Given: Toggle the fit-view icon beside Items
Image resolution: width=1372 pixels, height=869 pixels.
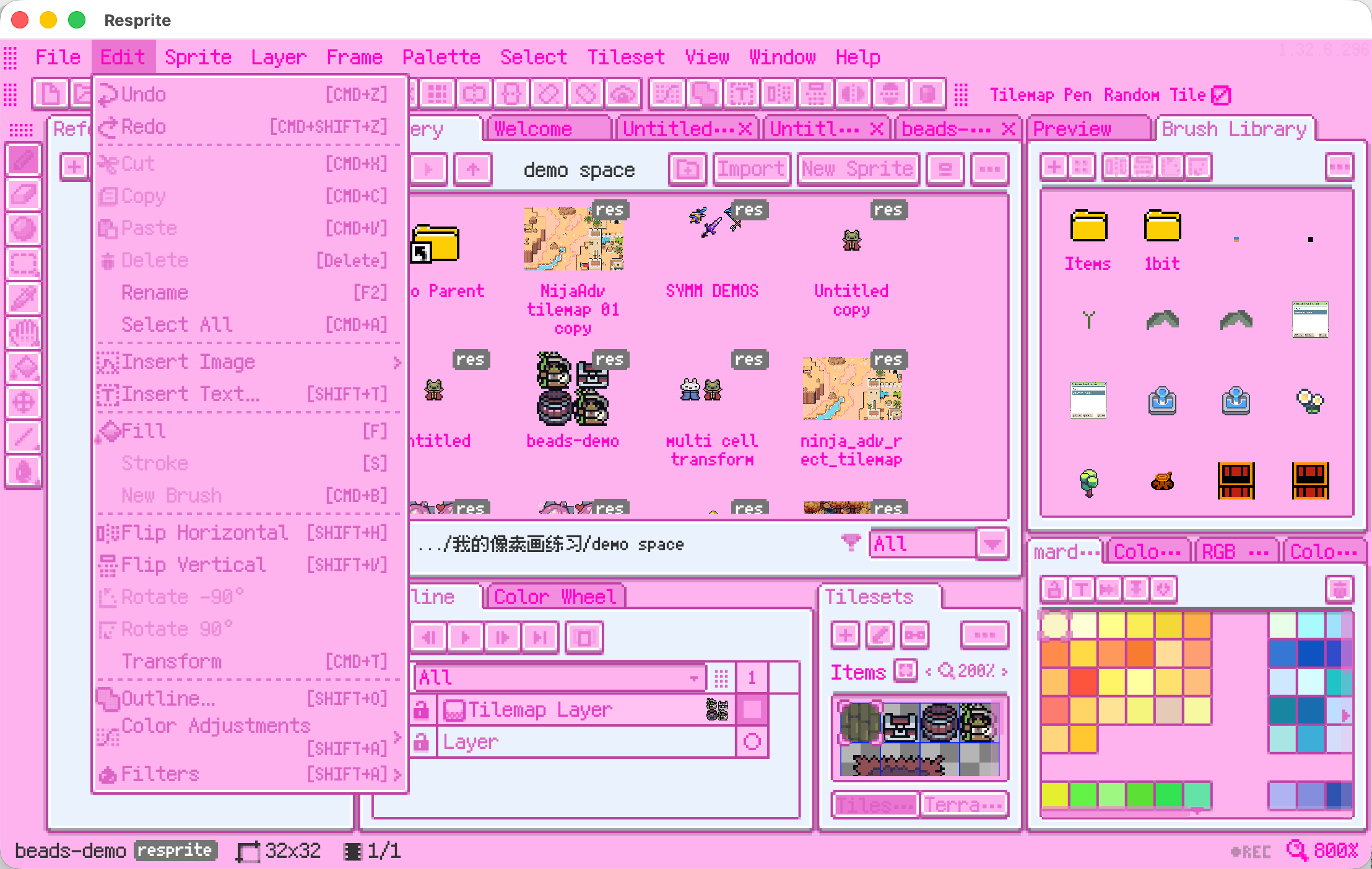Looking at the screenshot, I should tap(906, 671).
